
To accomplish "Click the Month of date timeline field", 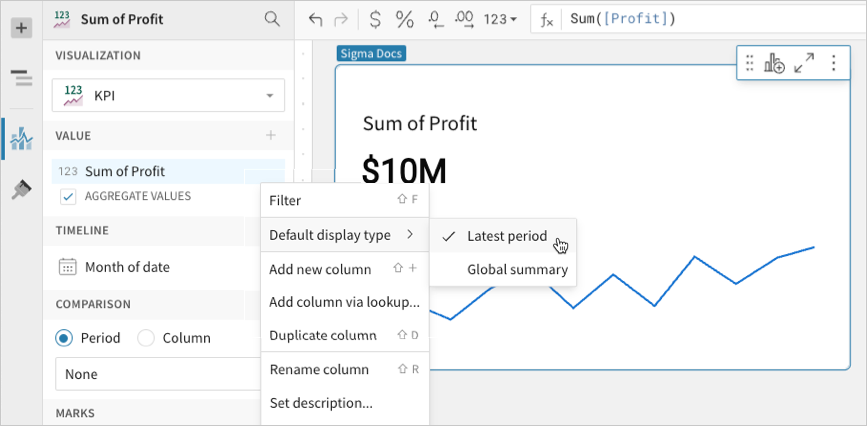I will (x=127, y=267).
